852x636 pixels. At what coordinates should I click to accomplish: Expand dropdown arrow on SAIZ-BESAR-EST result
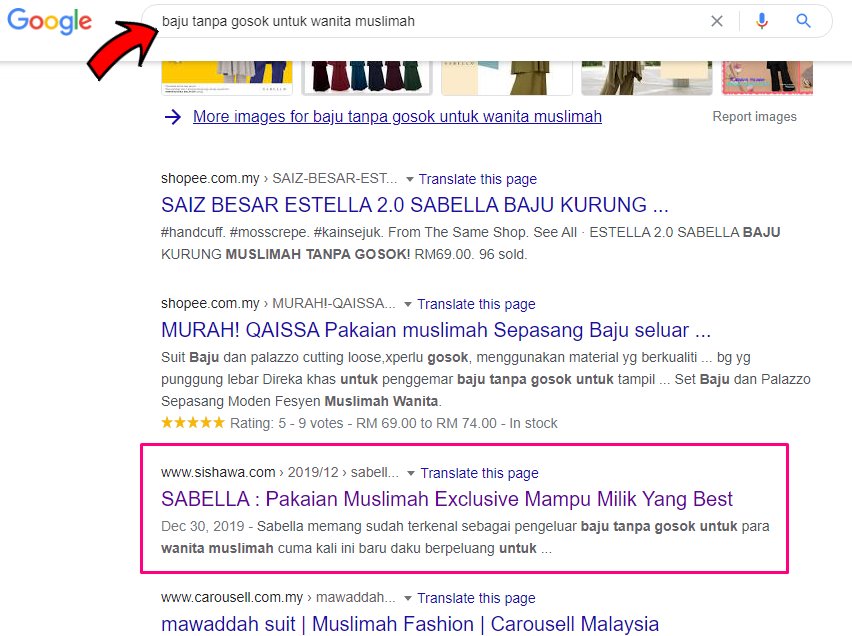point(410,179)
